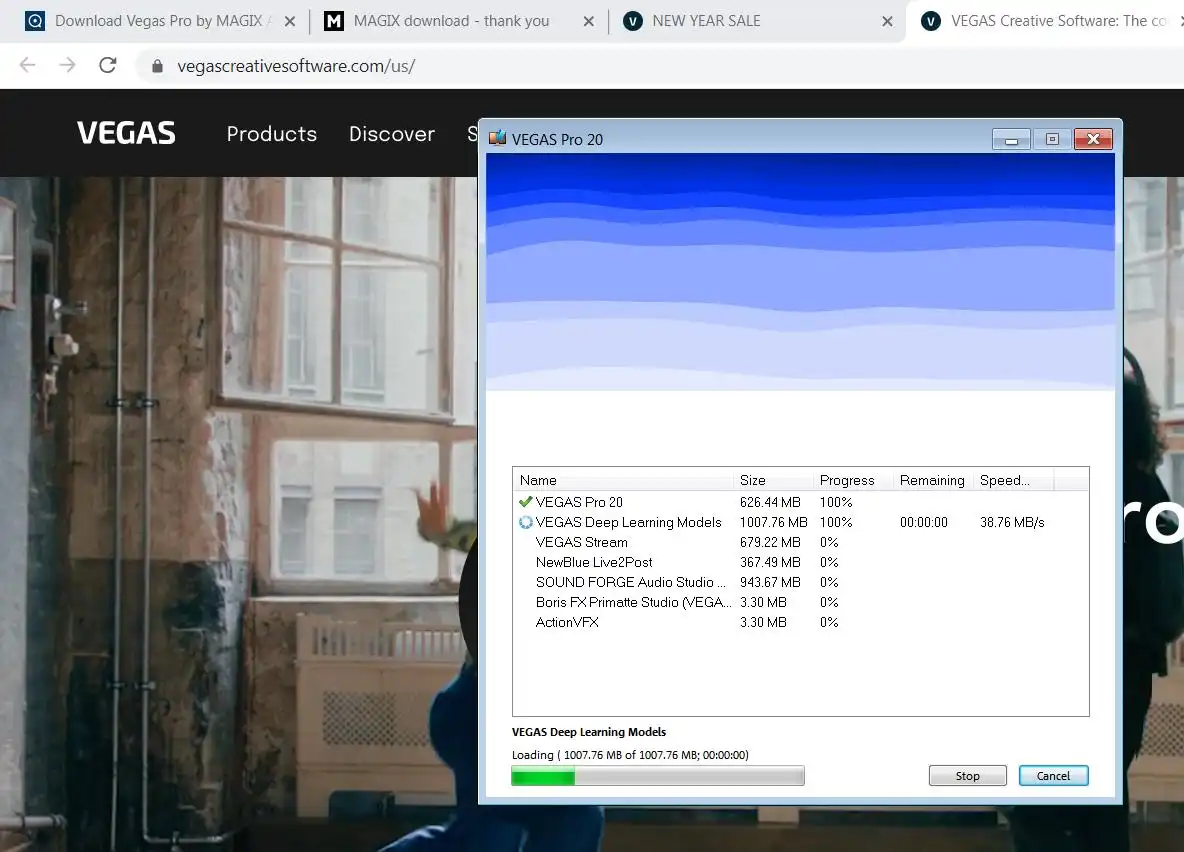This screenshot has width=1184, height=852.
Task: Click the bold VEGAS Deep Learning Models status label
Action: pyautogui.click(x=589, y=732)
